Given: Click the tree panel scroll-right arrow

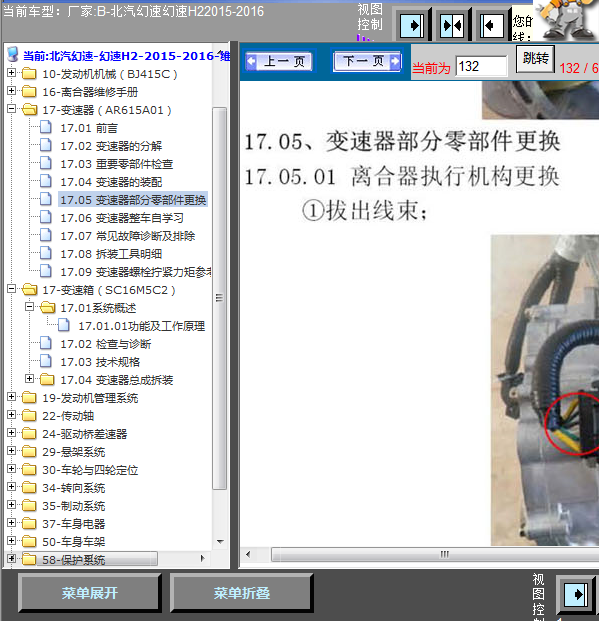Looking at the screenshot, I should (203, 558).
